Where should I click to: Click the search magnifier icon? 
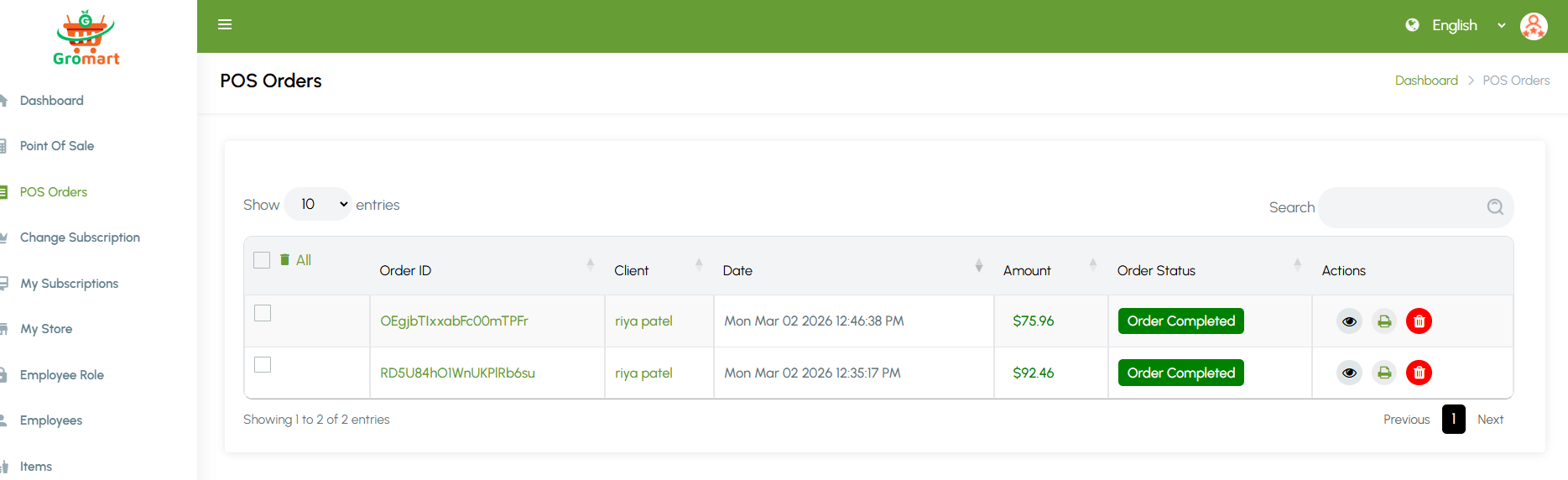(x=1495, y=207)
